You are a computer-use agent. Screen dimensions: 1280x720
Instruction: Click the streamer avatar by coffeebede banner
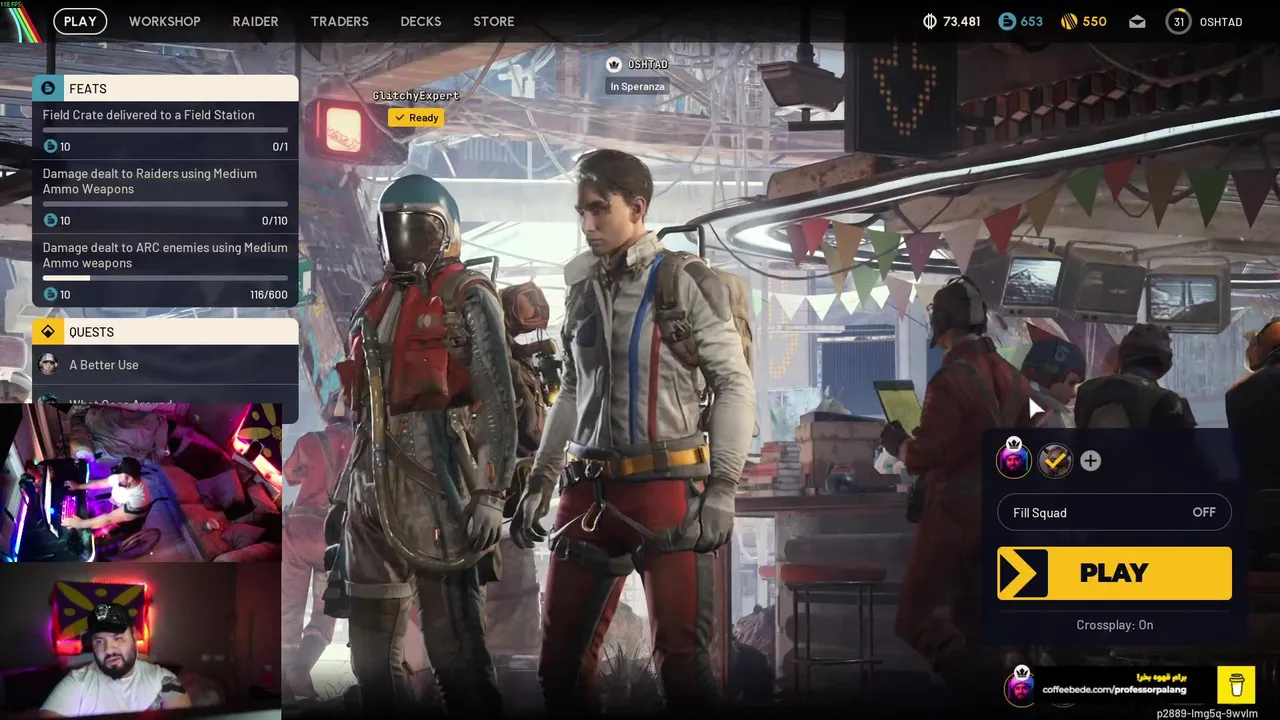tap(1021, 686)
